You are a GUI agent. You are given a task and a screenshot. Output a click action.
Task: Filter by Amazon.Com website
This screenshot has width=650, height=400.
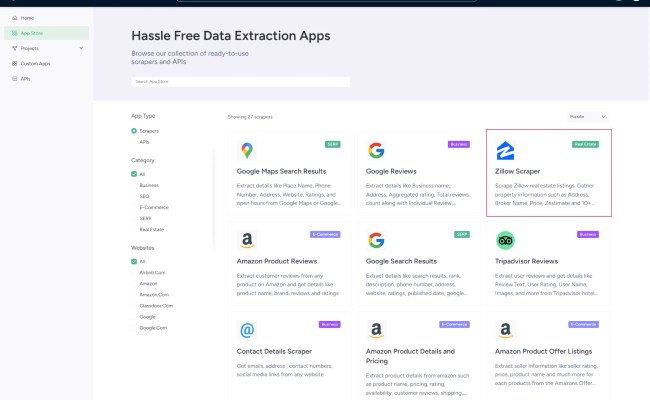[154, 294]
